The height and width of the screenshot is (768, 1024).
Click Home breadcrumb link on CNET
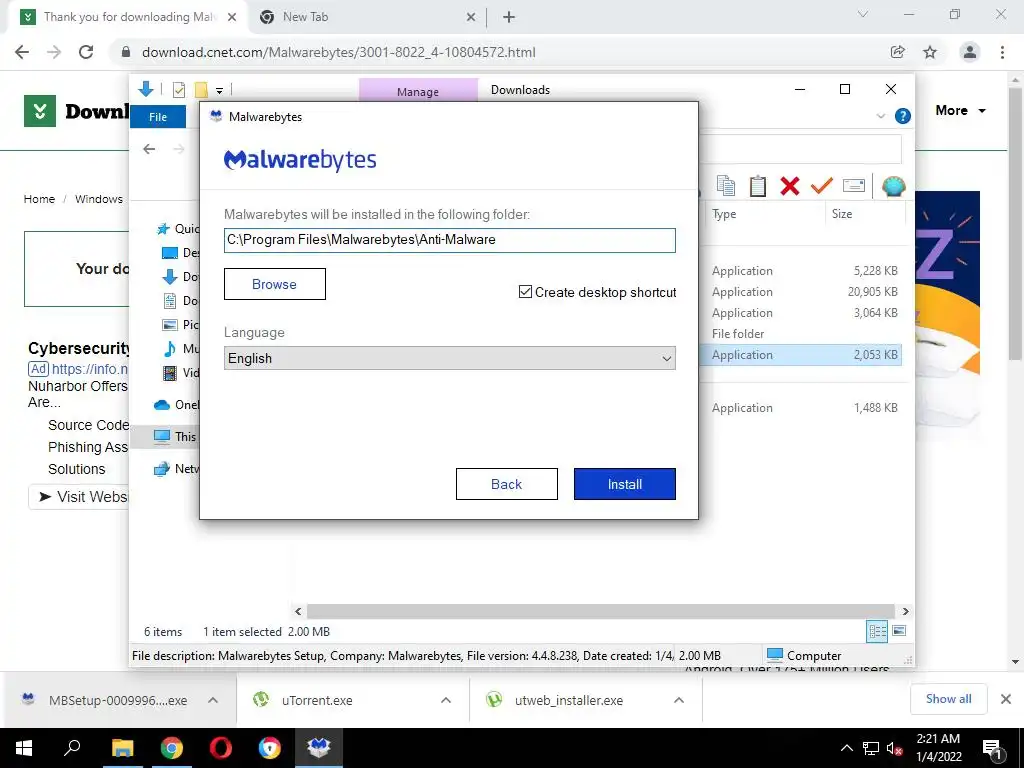tap(39, 199)
